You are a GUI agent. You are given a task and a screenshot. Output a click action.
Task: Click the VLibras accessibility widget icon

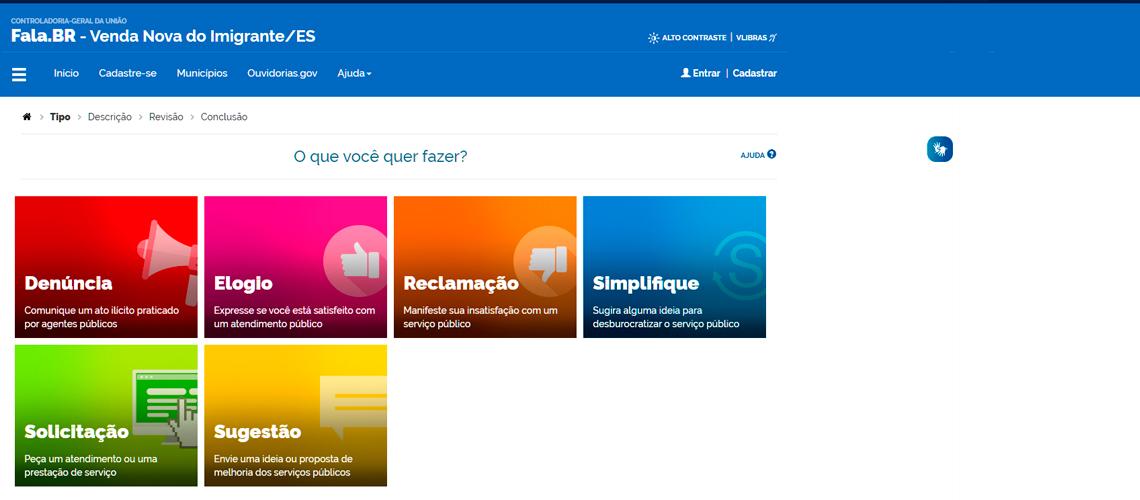point(939,149)
